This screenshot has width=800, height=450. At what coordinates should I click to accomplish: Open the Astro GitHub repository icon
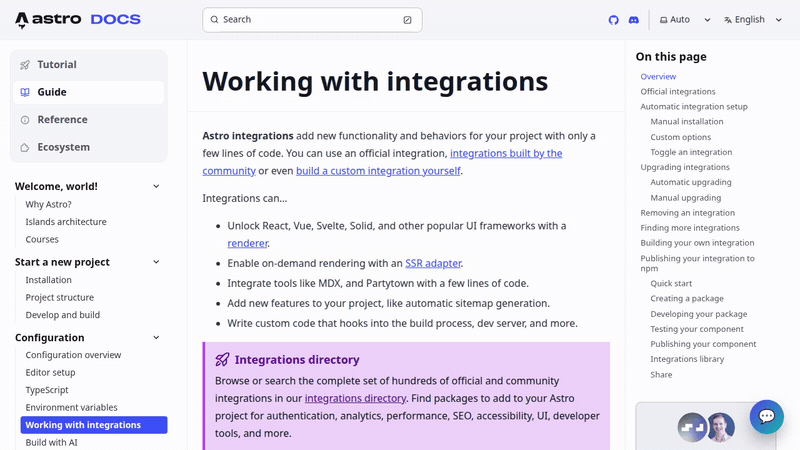tap(613, 20)
